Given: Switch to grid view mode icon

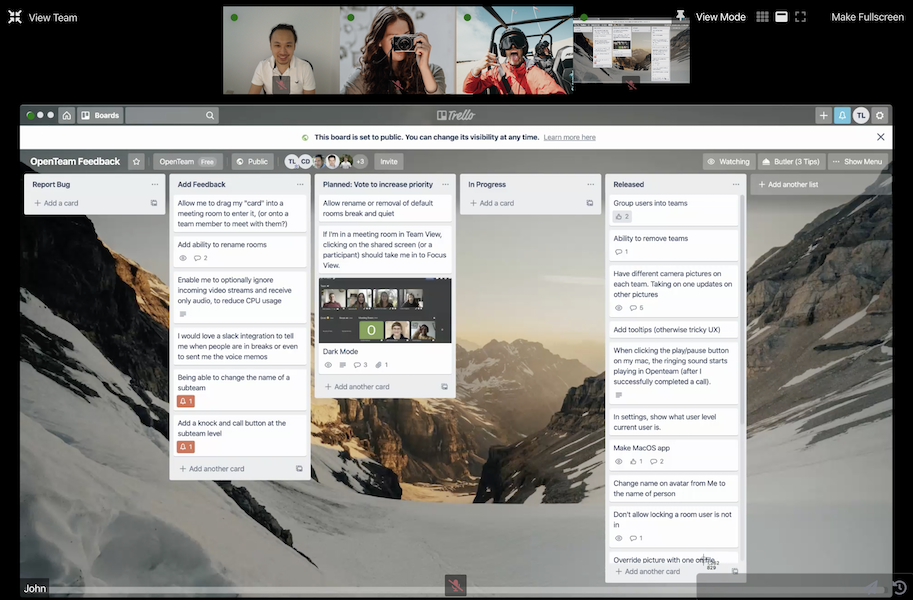Looking at the screenshot, I should [x=762, y=17].
